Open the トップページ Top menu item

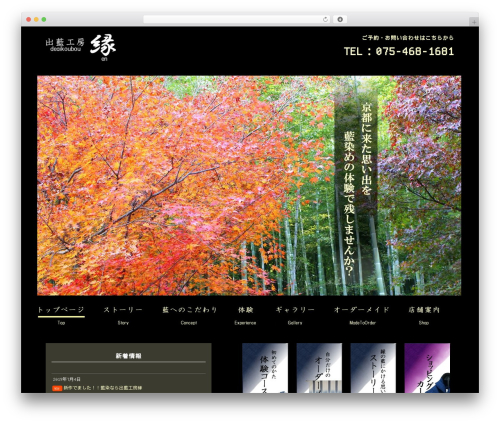[61, 315]
